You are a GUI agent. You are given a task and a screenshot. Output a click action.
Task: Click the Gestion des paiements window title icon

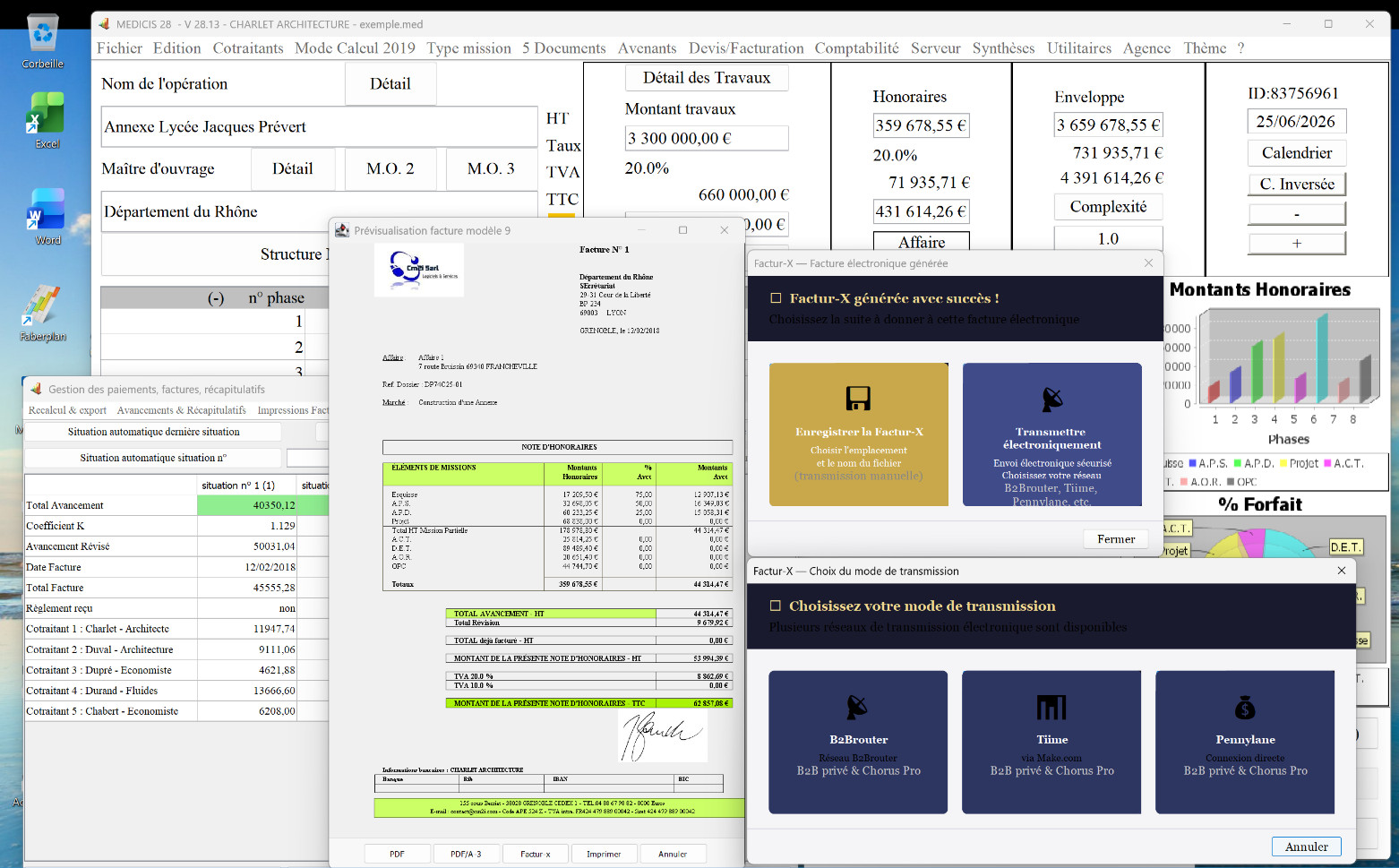pos(36,389)
